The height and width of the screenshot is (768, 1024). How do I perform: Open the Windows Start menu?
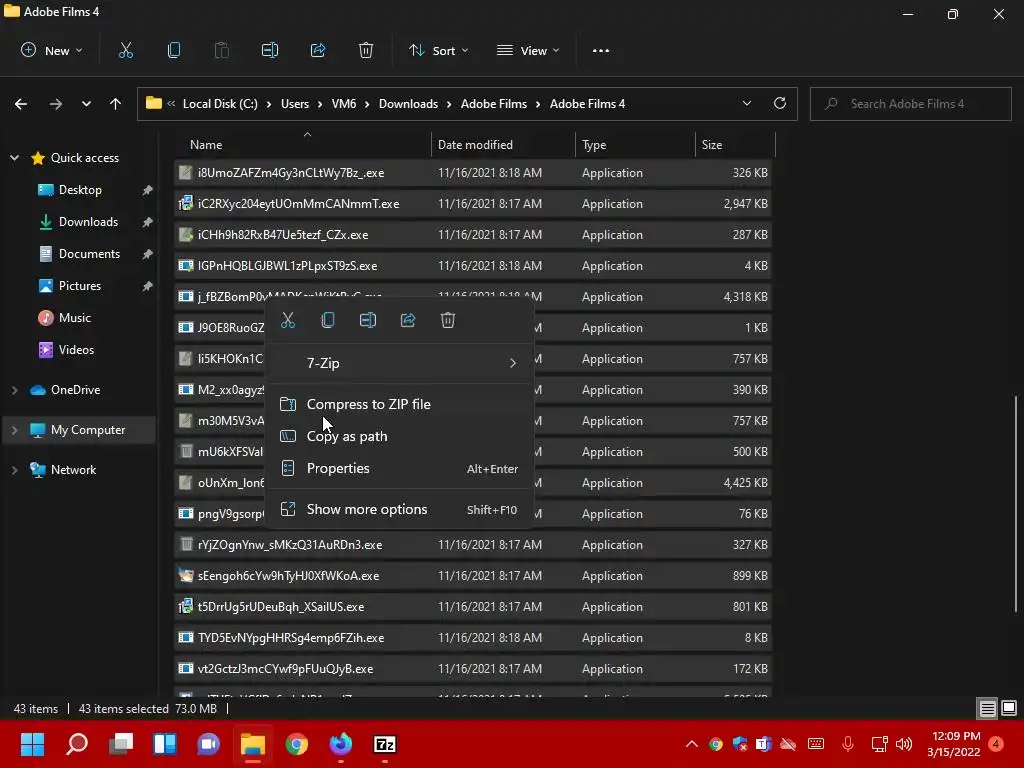click(32, 744)
